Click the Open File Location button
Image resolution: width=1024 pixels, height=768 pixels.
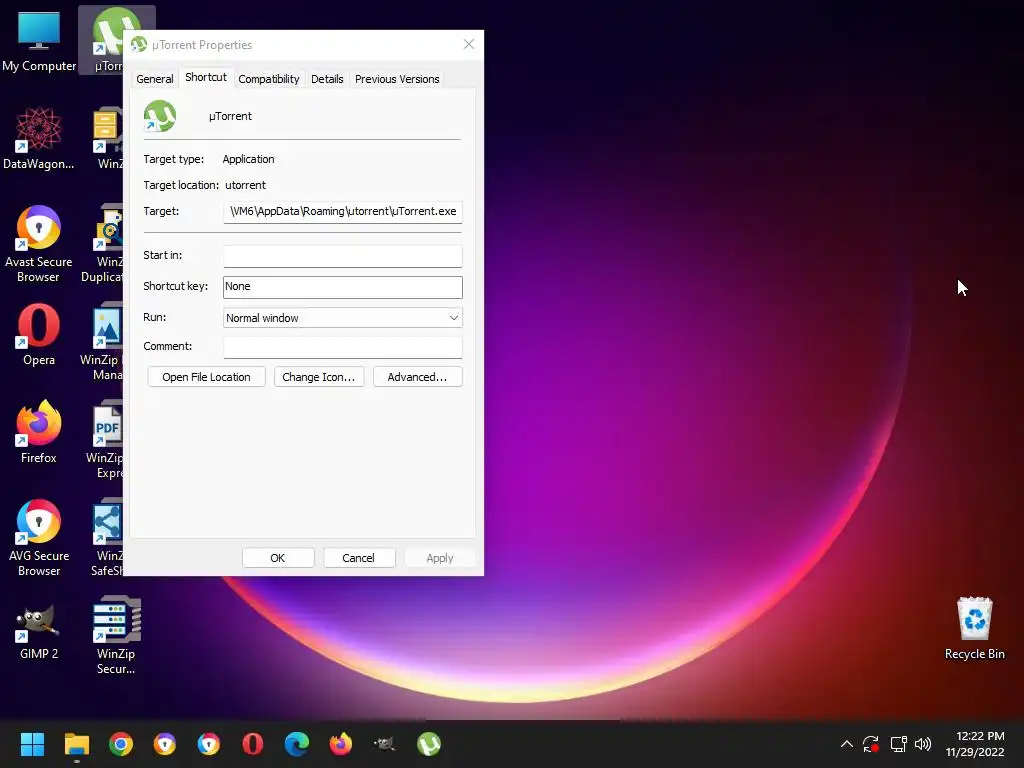click(x=206, y=377)
